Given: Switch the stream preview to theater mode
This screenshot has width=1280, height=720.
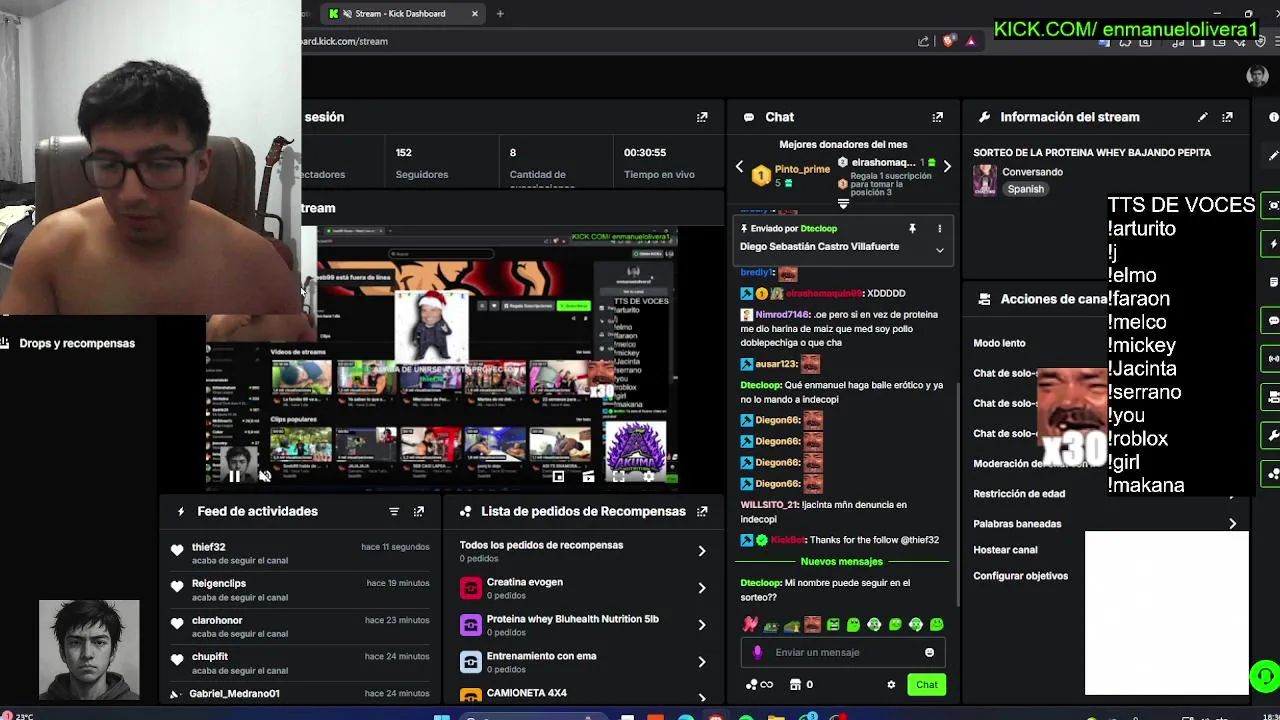Looking at the screenshot, I should tap(588, 476).
